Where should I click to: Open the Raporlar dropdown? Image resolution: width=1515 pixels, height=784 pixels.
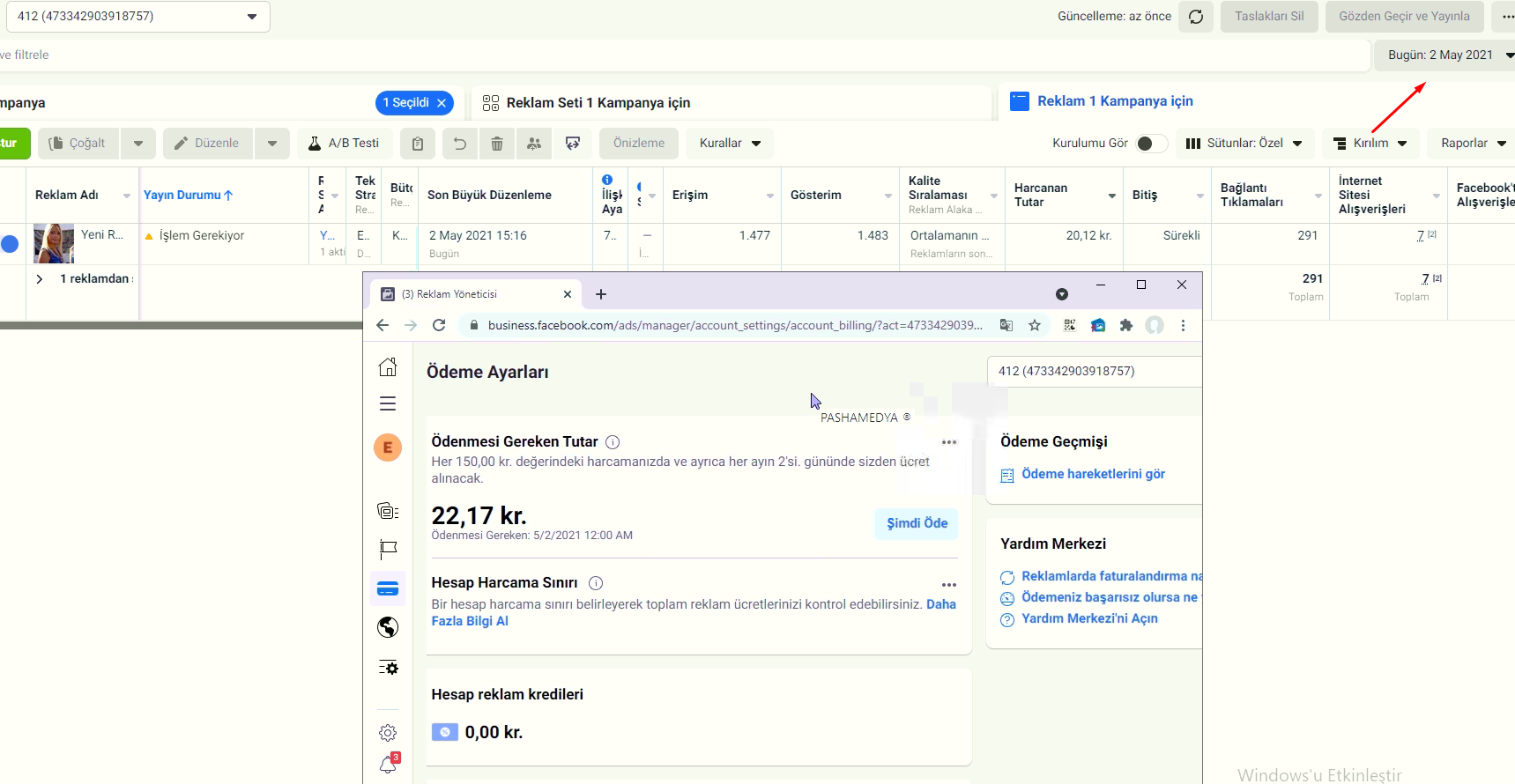(x=1473, y=144)
